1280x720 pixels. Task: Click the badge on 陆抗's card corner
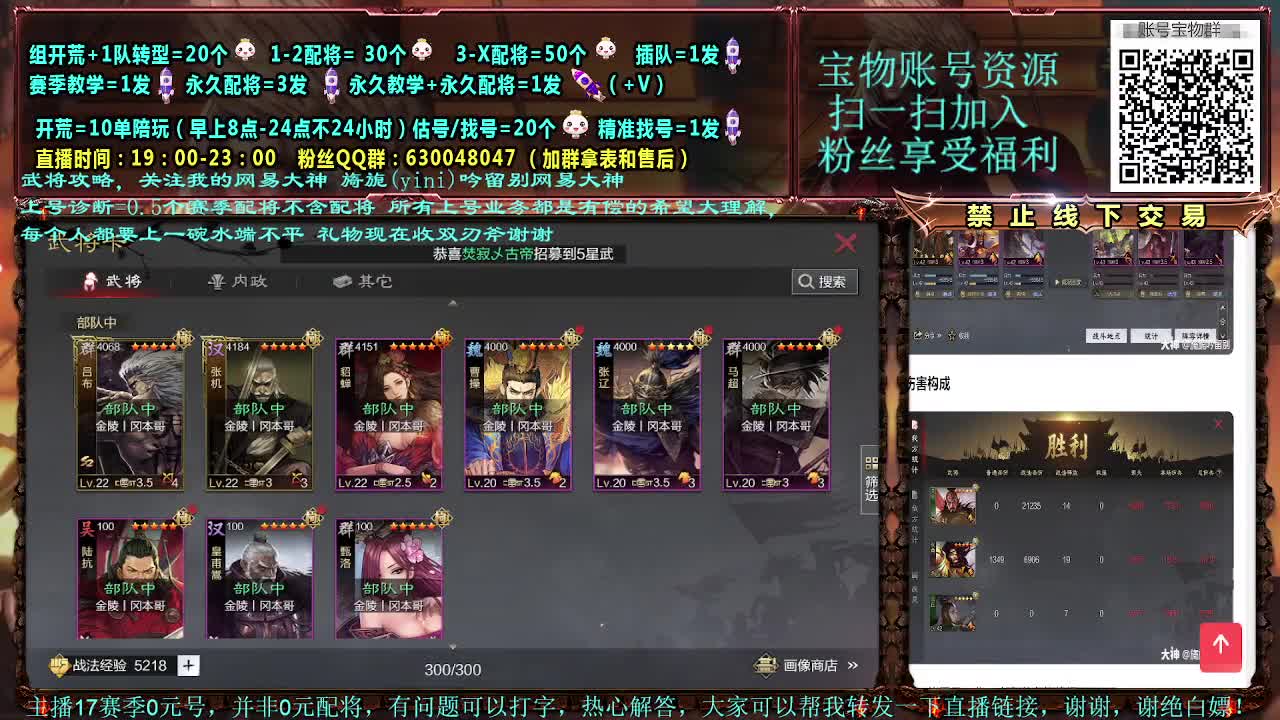click(x=183, y=518)
